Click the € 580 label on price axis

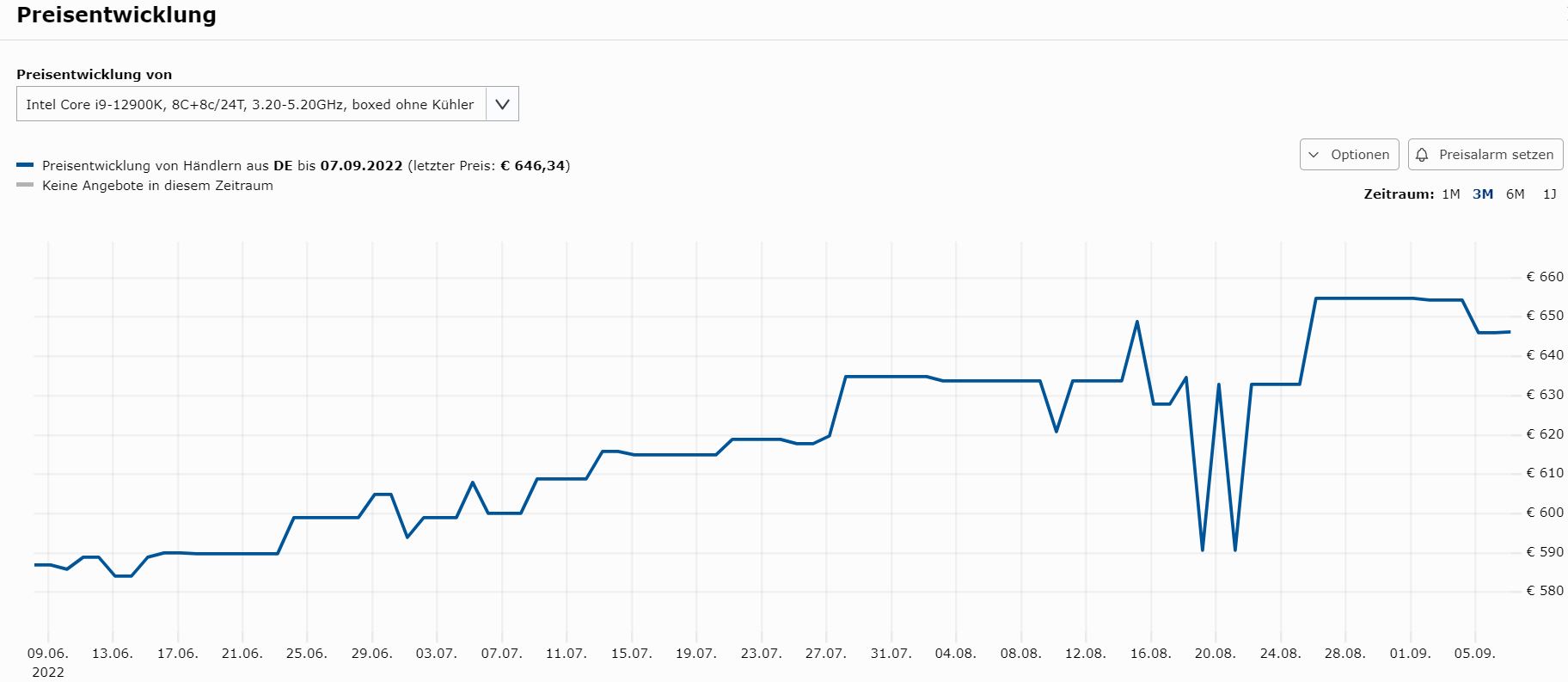pyautogui.click(x=1544, y=591)
